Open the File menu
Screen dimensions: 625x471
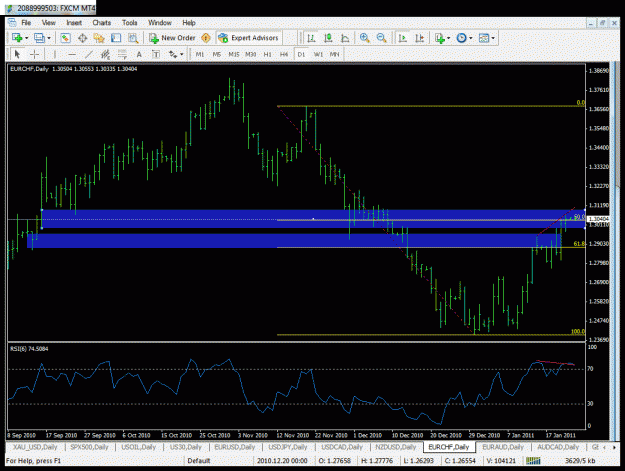click(26, 23)
